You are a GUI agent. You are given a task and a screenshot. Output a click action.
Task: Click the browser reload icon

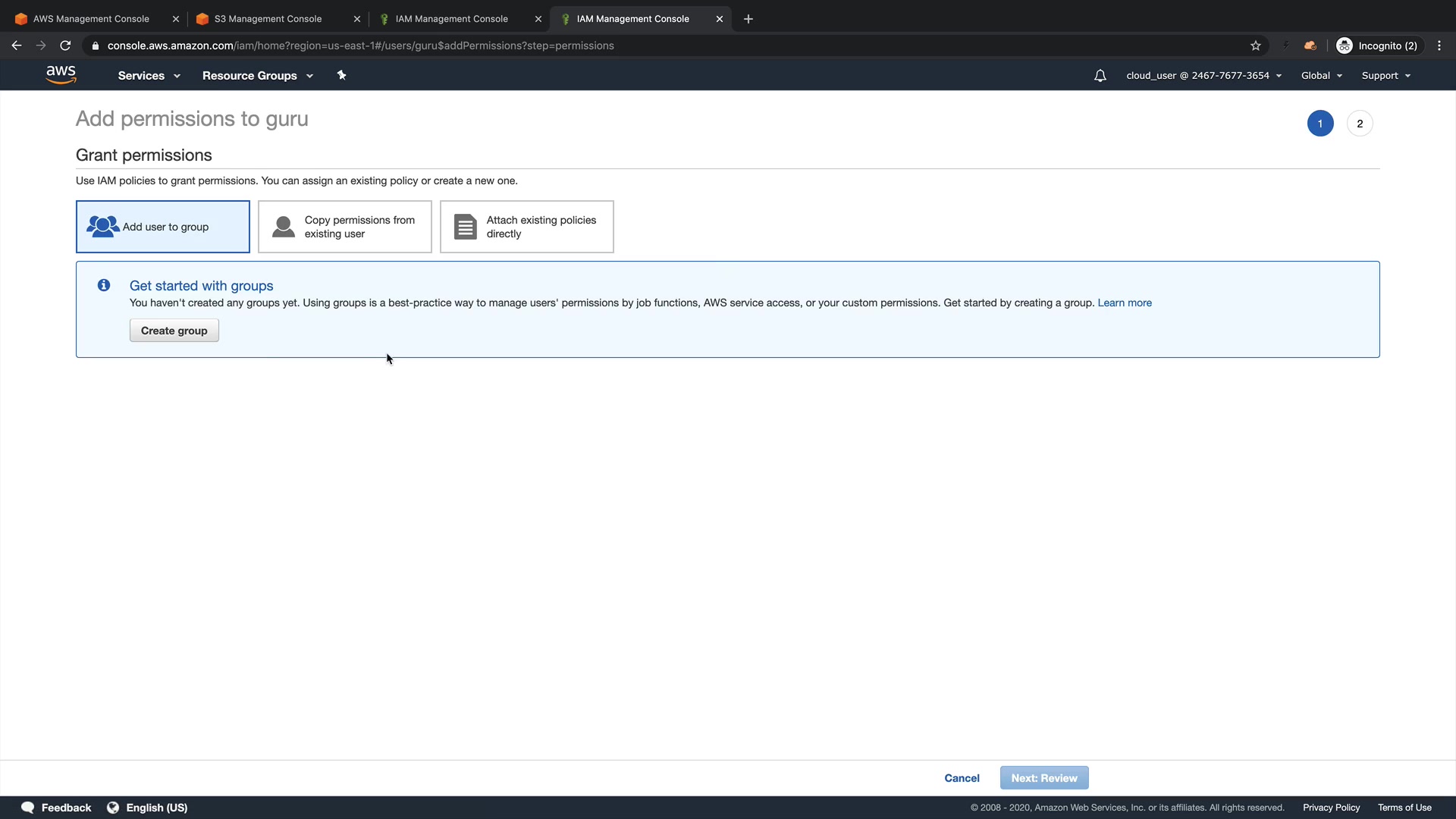(x=65, y=45)
